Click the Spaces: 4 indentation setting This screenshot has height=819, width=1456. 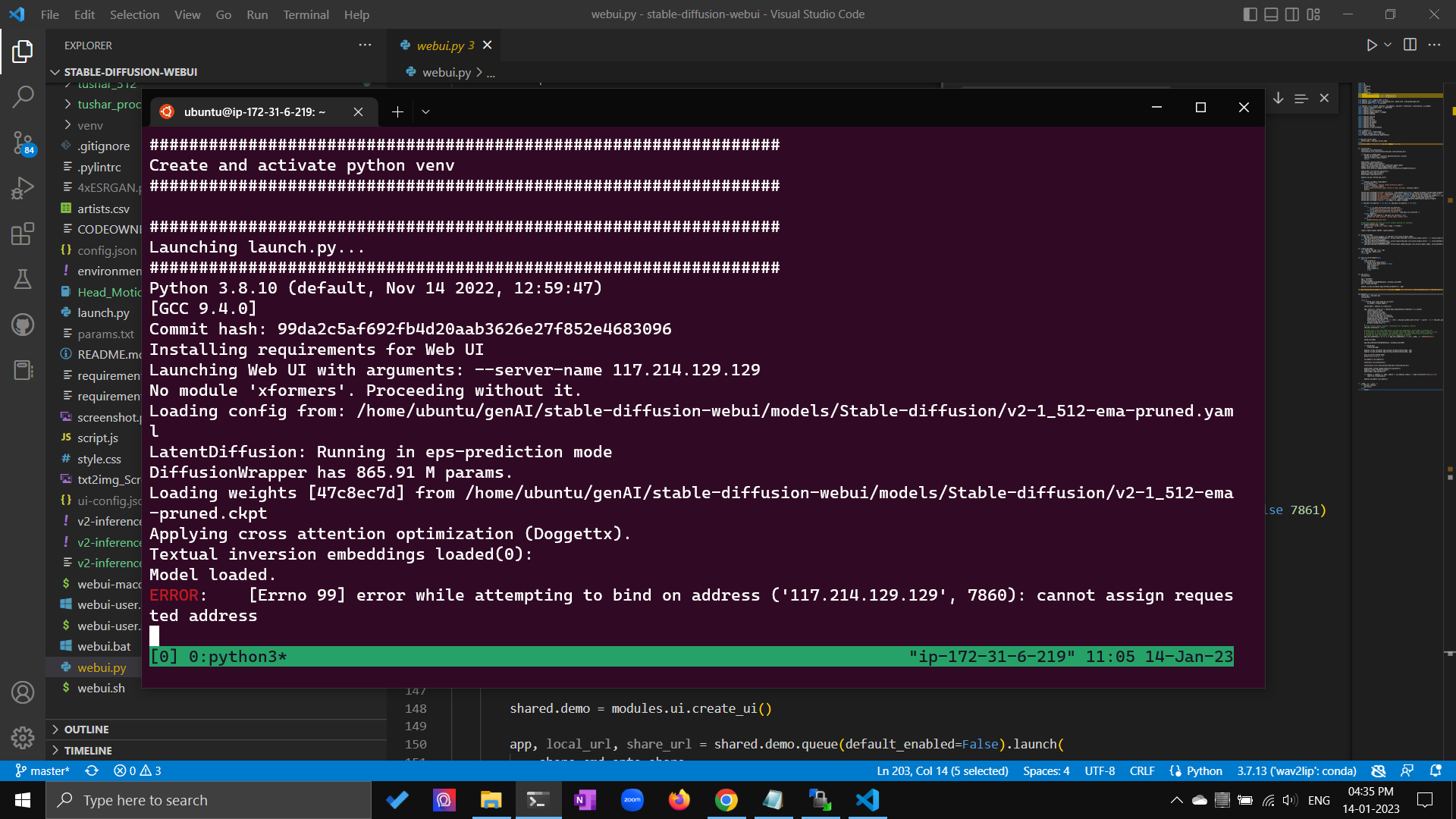point(1046,770)
